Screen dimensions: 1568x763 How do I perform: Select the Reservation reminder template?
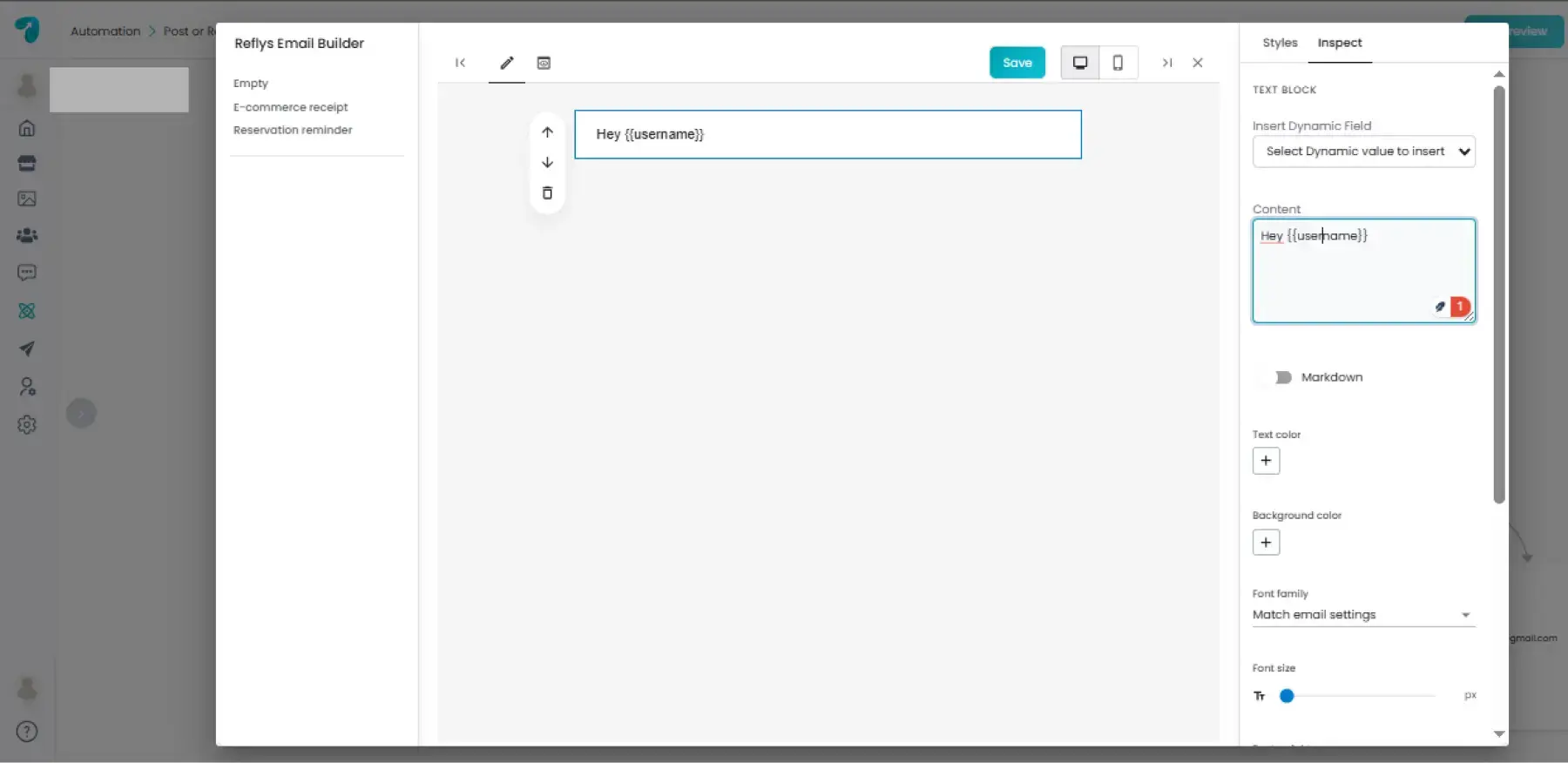[293, 130]
